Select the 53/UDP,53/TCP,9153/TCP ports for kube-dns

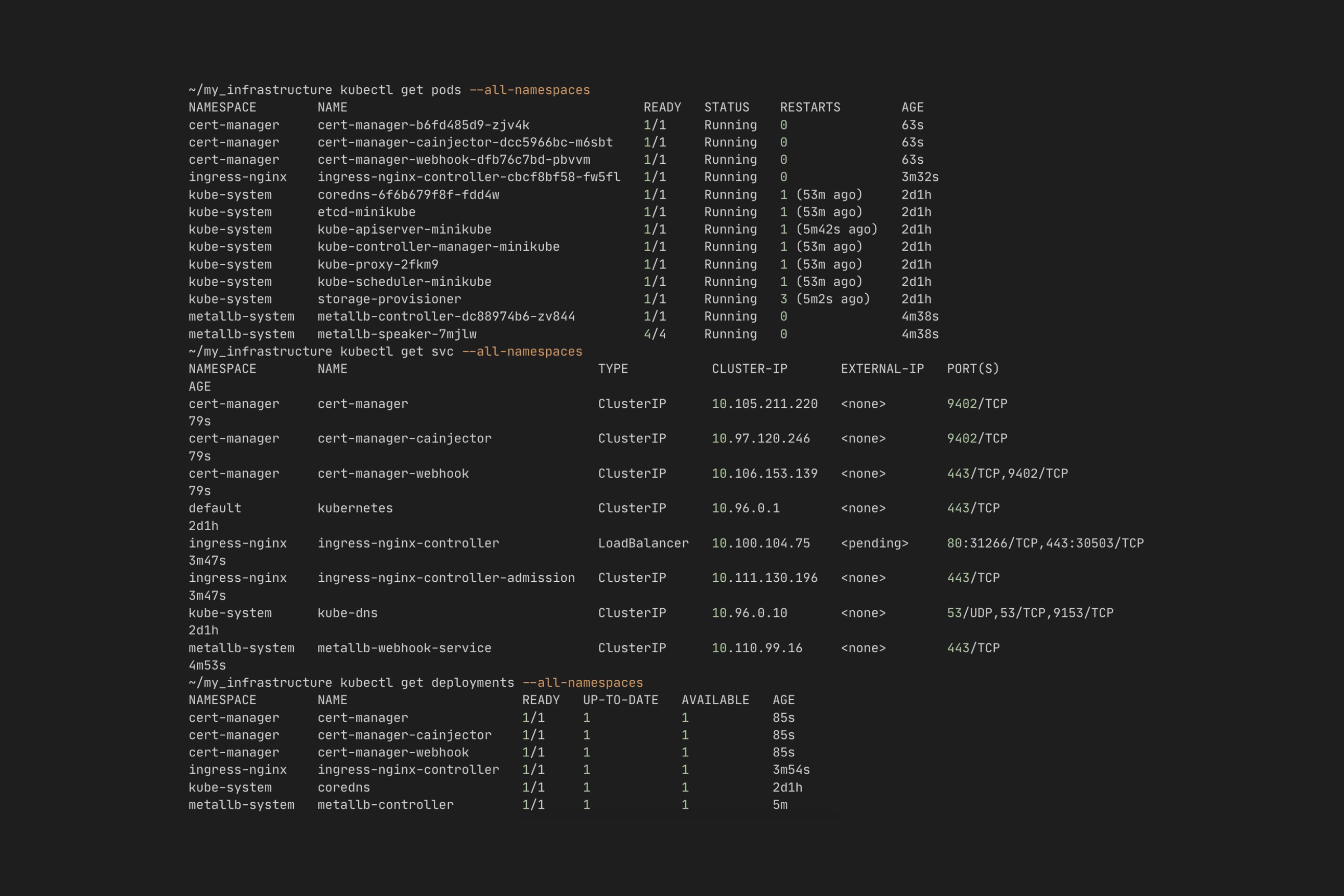click(1029, 612)
